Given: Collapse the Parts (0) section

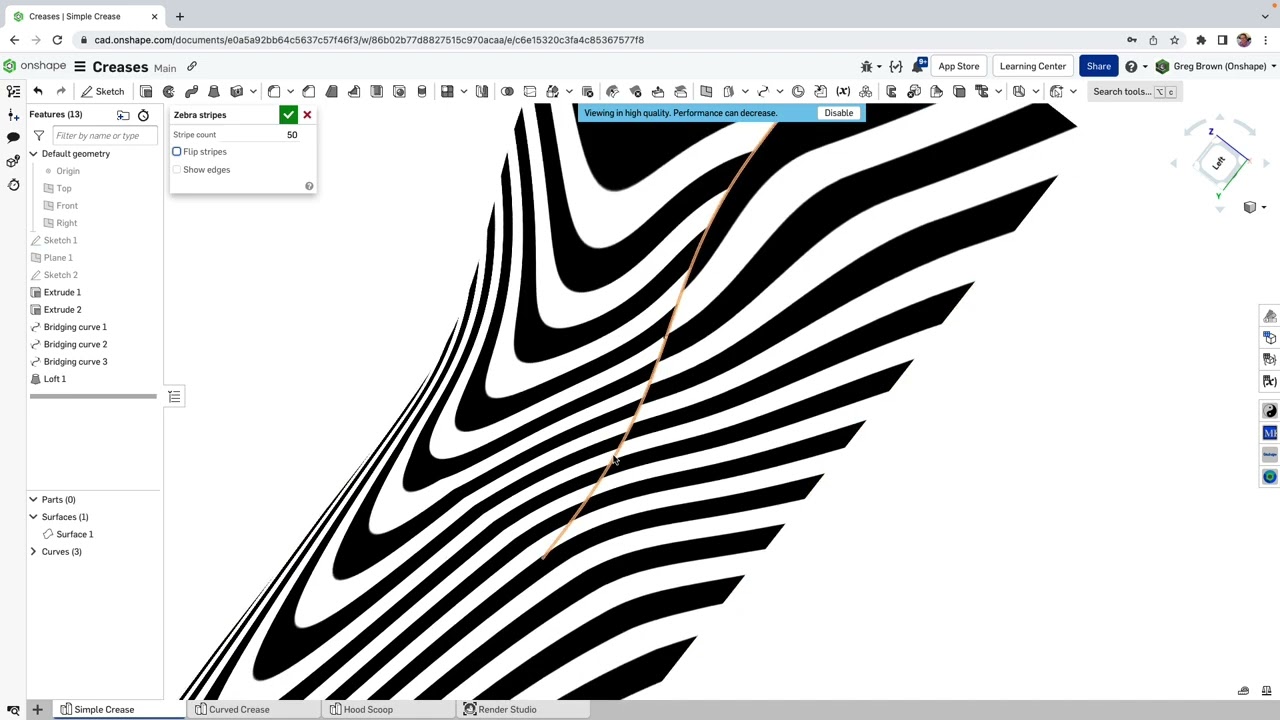Looking at the screenshot, I should 33,500.
